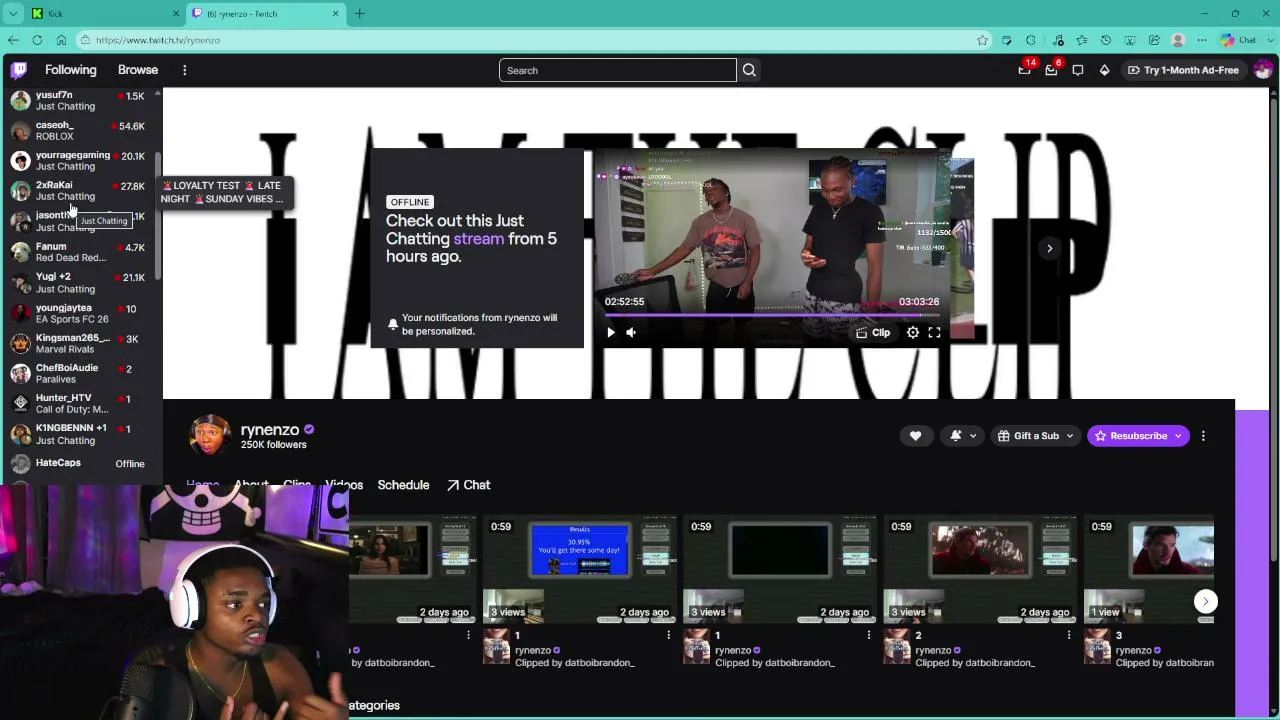Open channel more options three-dot menu

[1203, 436]
